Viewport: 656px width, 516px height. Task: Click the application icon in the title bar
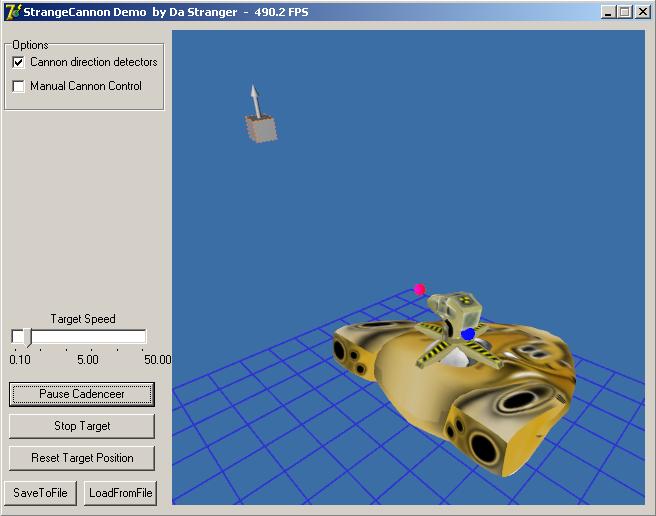tap(12, 12)
